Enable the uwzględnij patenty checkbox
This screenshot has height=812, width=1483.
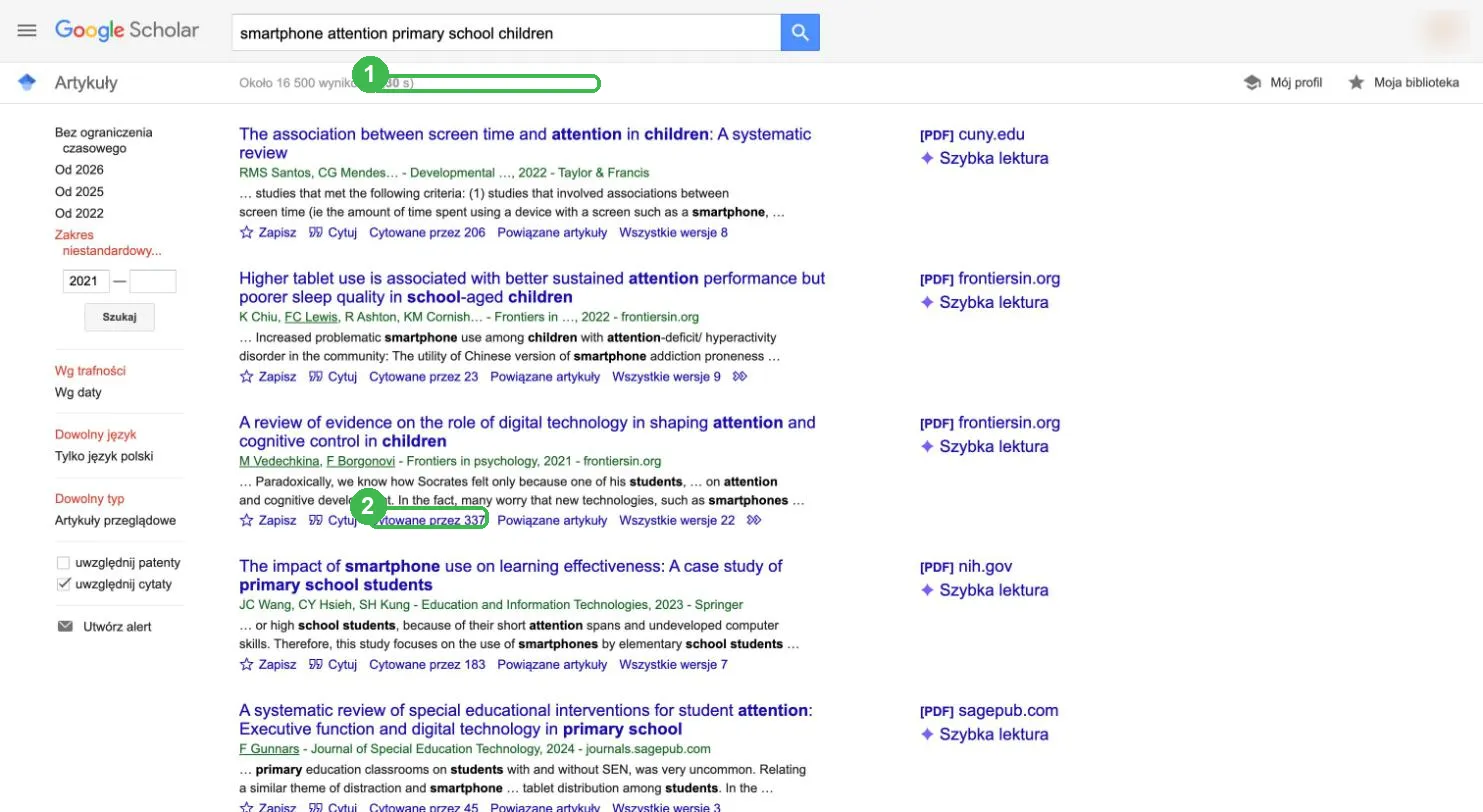click(64, 563)
